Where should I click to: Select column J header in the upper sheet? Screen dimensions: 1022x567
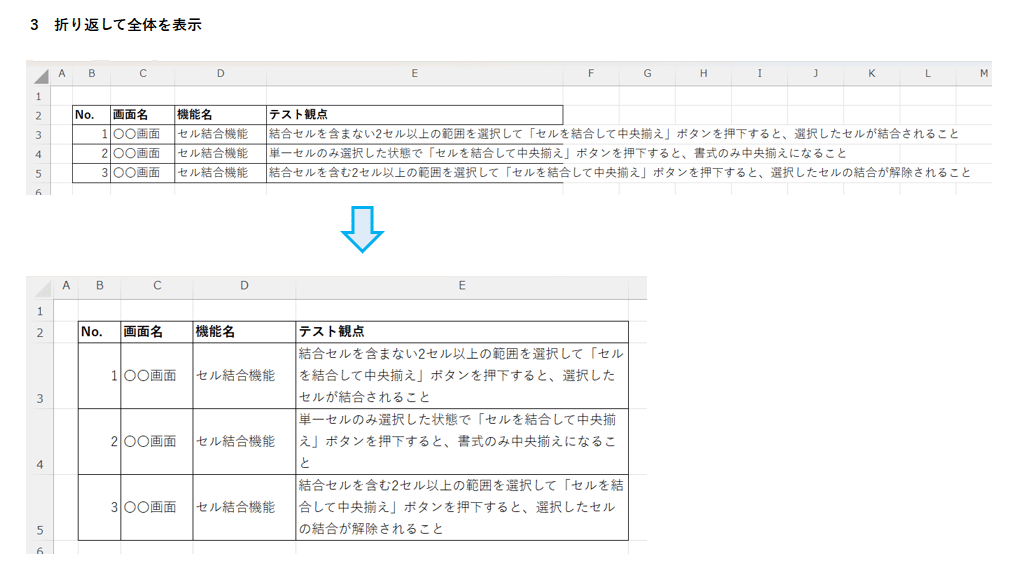coord(815,74)
